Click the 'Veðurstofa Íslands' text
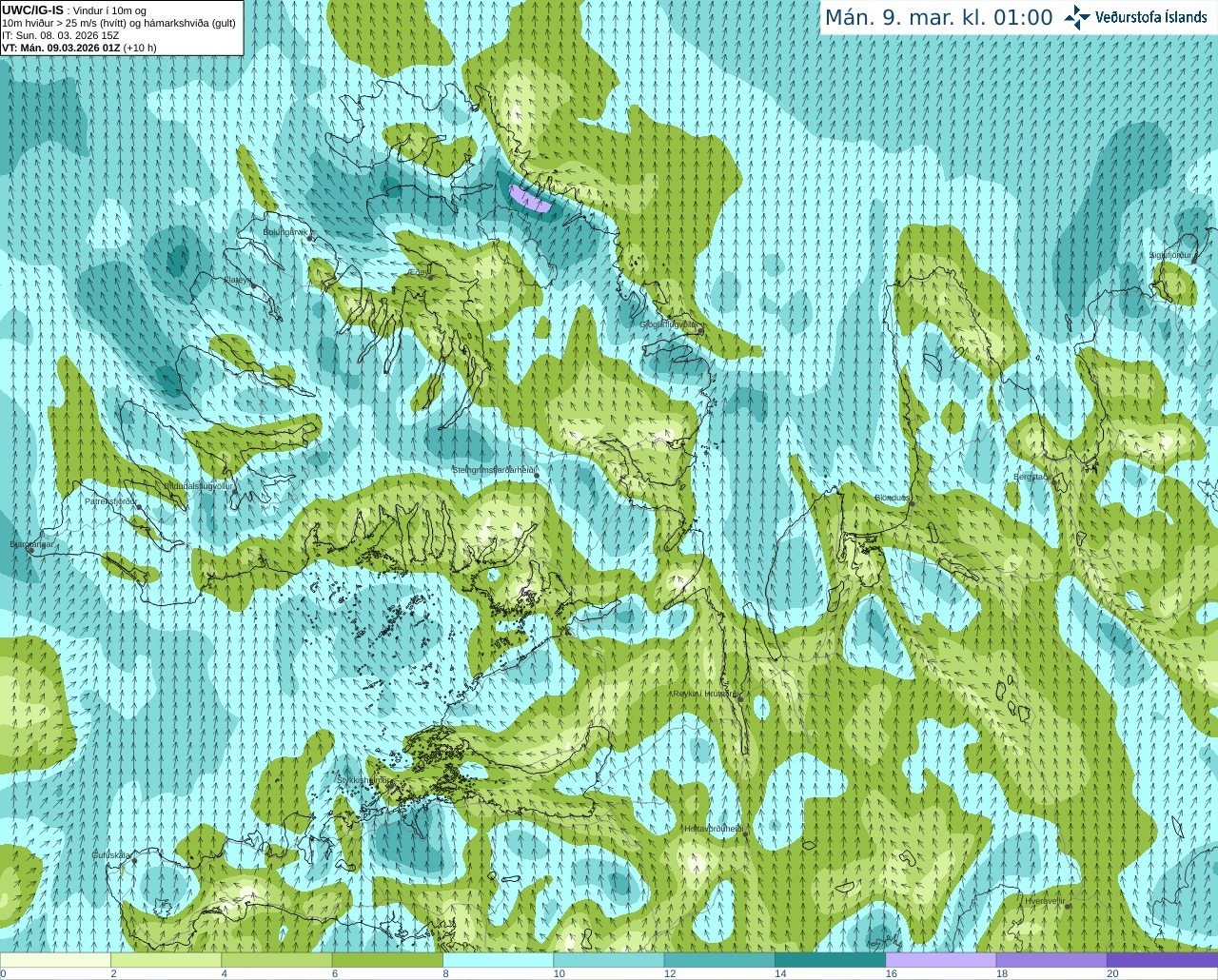Screen dimensions: 1218x980 pos(1150,17)
